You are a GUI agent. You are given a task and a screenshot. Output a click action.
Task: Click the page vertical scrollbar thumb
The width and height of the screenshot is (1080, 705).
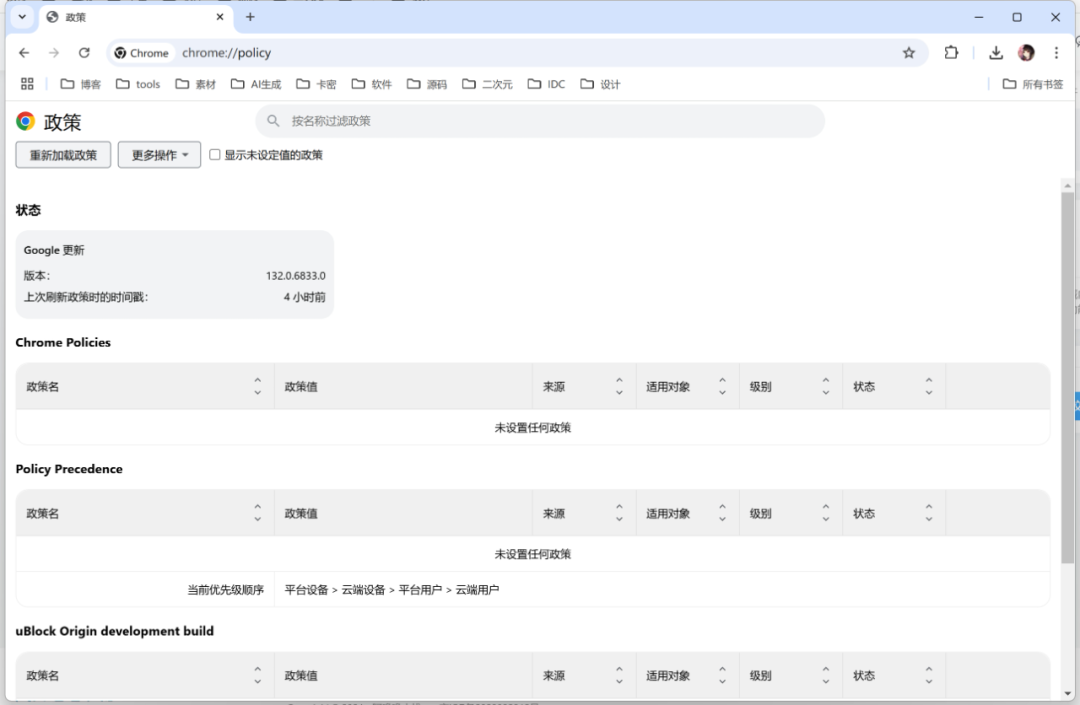coord(1068,377)
